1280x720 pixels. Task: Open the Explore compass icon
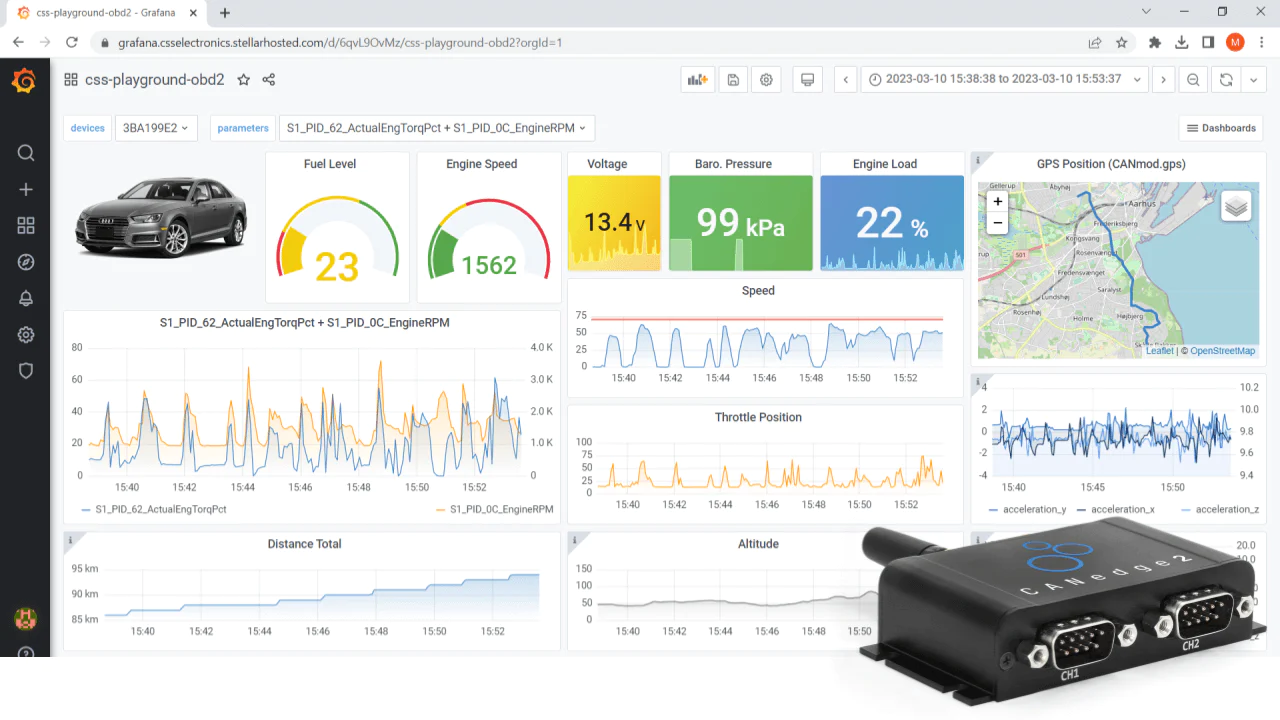[26, 262]
